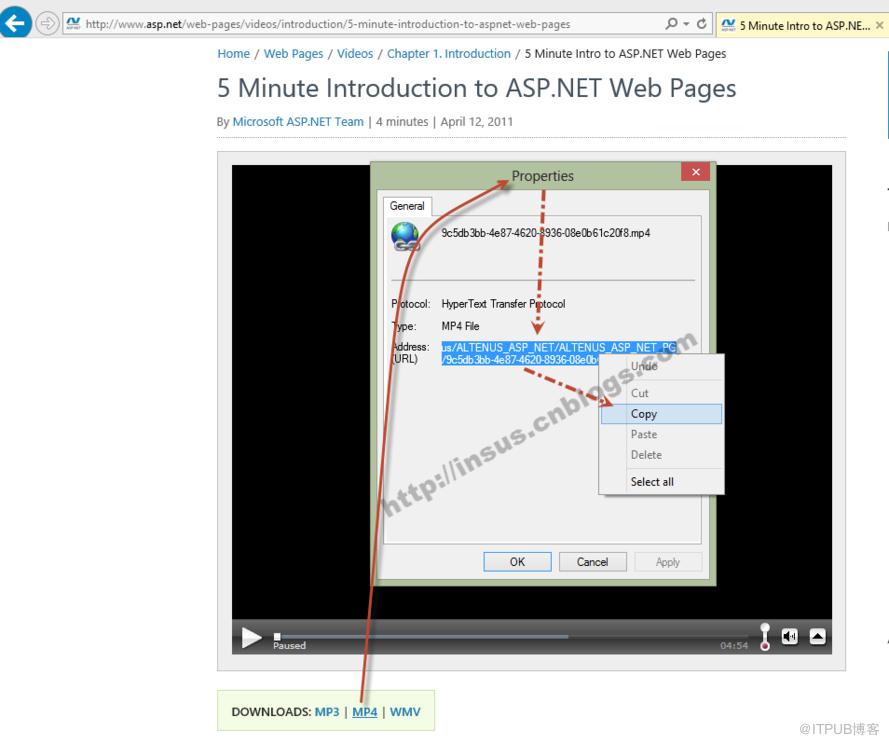Open the Home breadcrumb link
Image resolution: width=889 pixels, height=744 pixels.
234,54
